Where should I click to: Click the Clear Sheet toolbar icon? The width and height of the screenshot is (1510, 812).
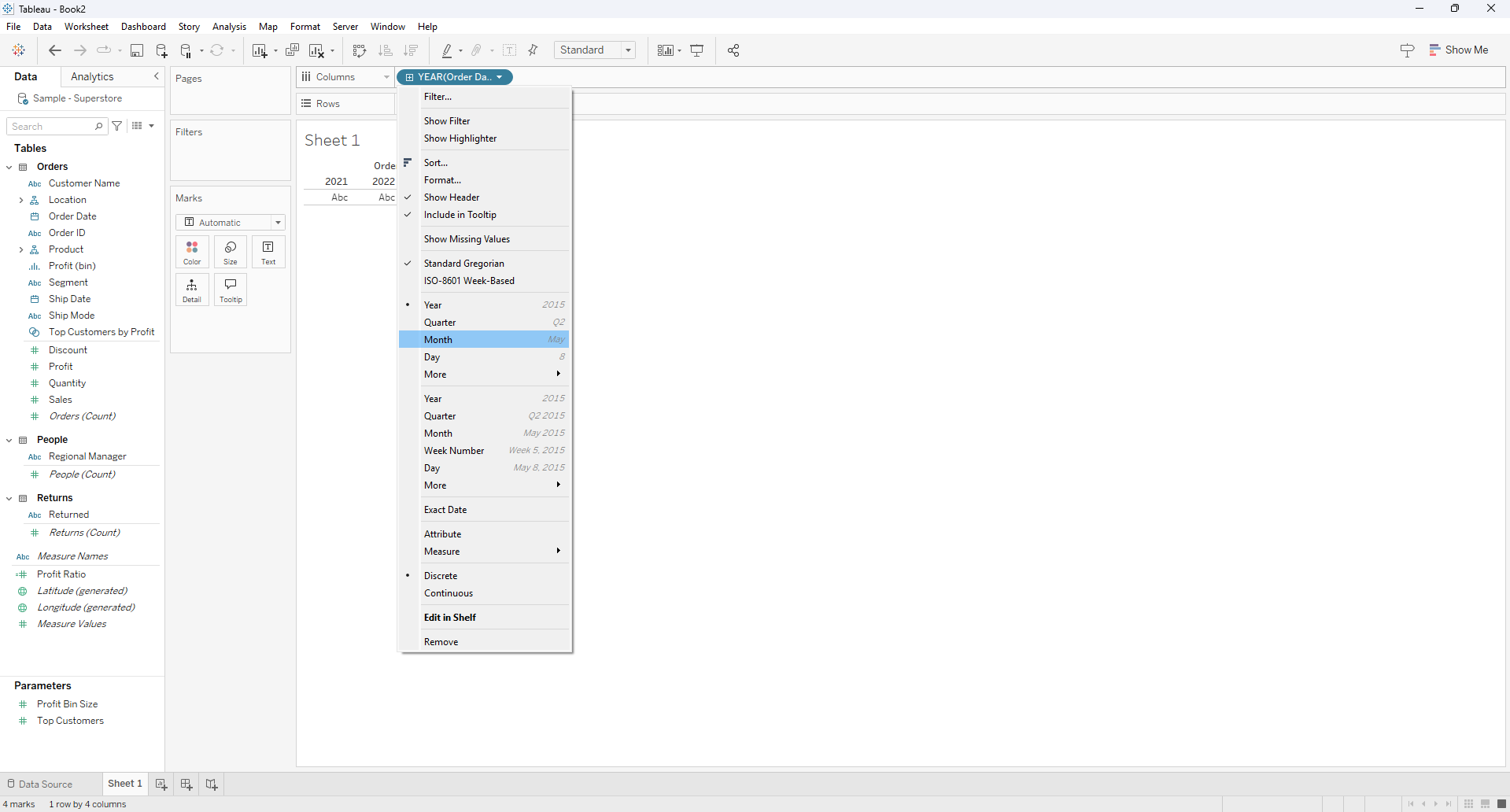pos(316,50)
